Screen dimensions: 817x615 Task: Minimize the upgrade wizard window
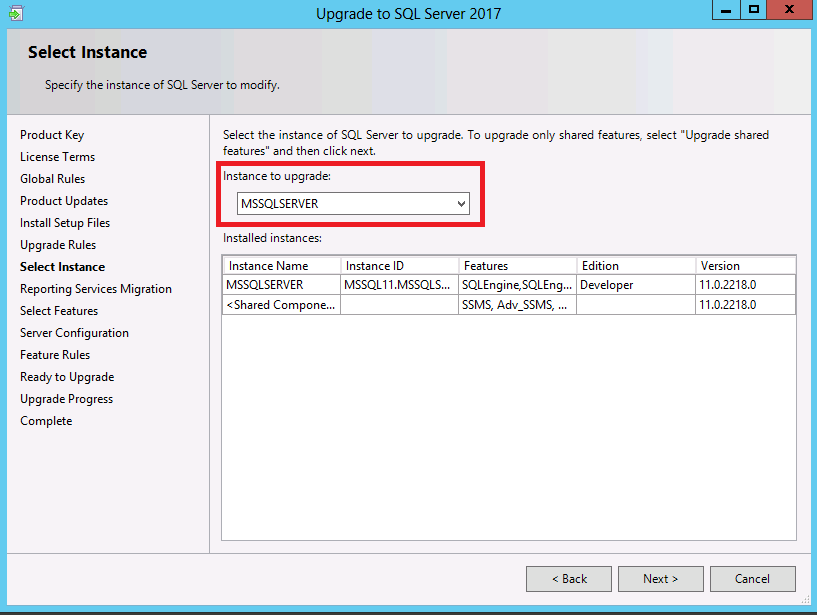[x=726, y=10]
